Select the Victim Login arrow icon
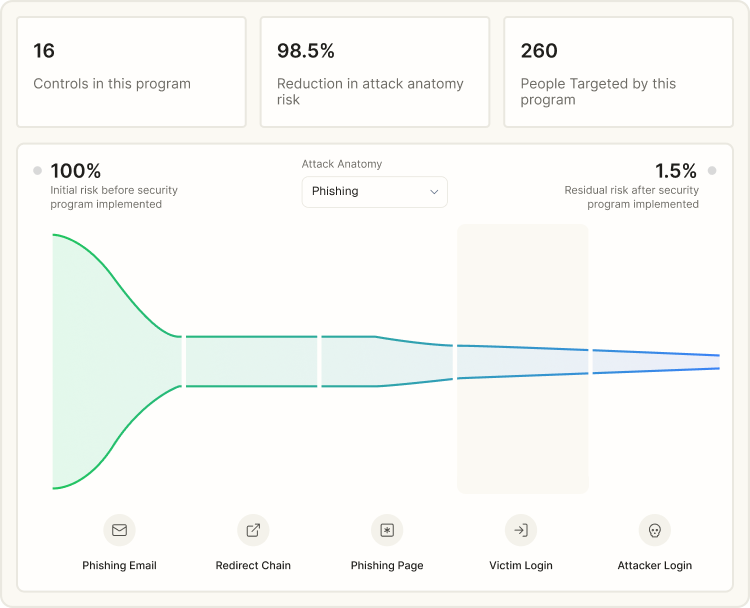Screen dimensions: 750x608 click(x=521, y=530)
